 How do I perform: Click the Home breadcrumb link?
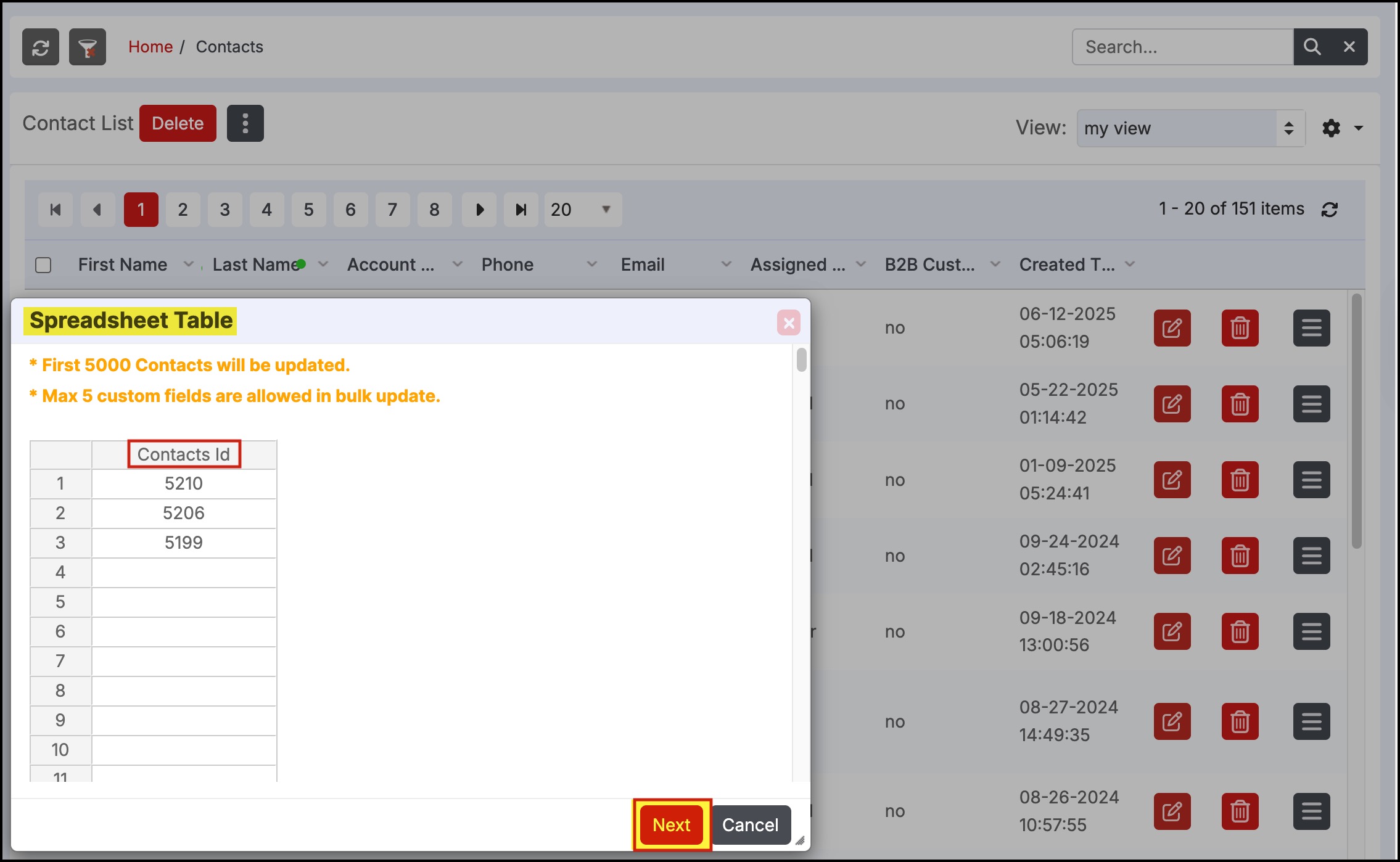[150, 47]
